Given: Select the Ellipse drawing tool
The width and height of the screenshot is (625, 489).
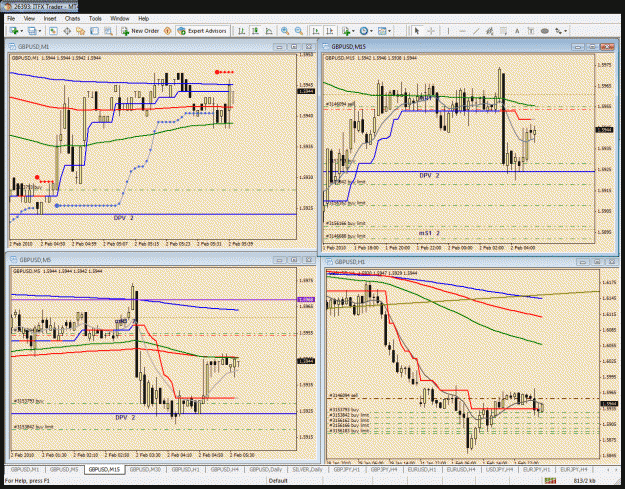Looking at the screenshot, I should 544,31.
